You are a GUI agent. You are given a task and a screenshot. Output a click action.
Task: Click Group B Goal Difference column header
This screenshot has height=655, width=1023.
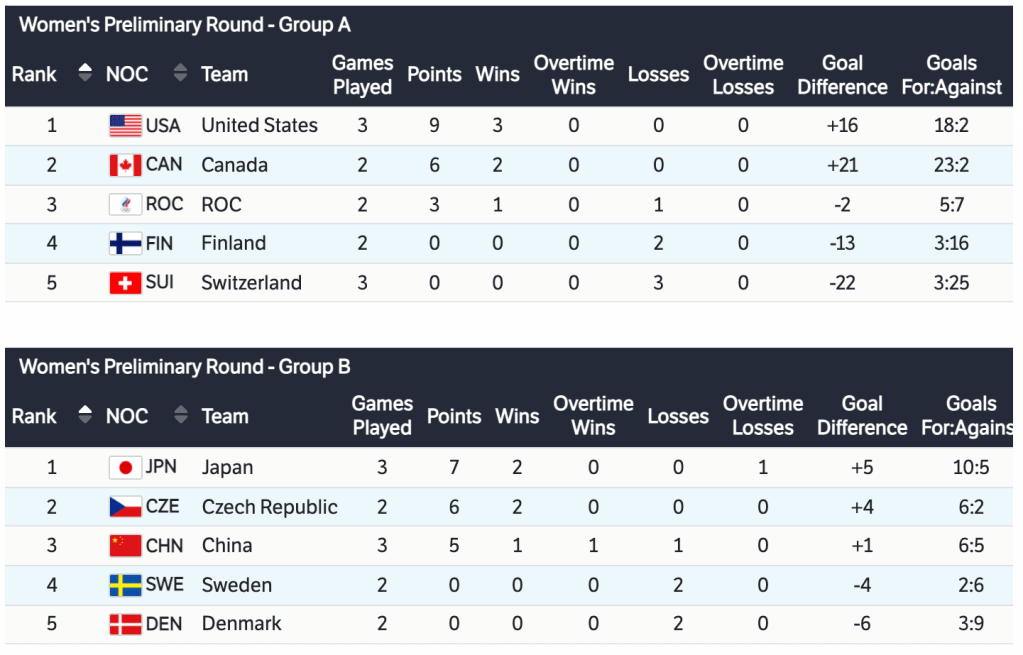(x=861, y=416)
